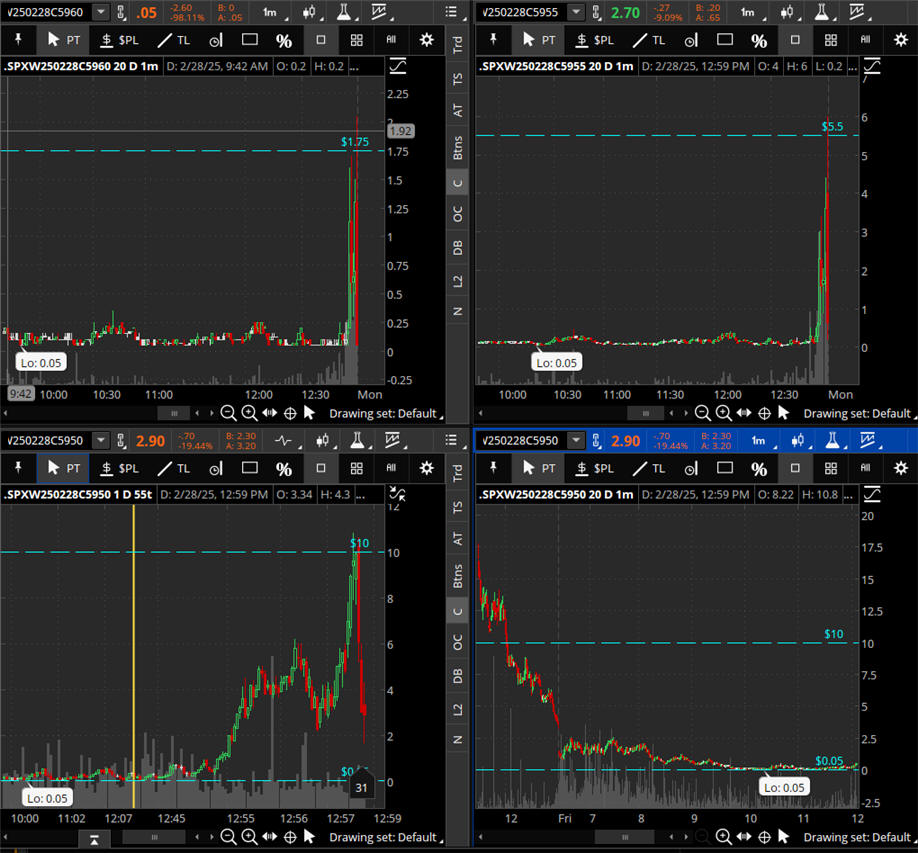Open drawing settings gear in top-left toolbar
Image resolution: width=918 pixels, height=853 pixels.
pyautogui.click(x=427, y=40)
